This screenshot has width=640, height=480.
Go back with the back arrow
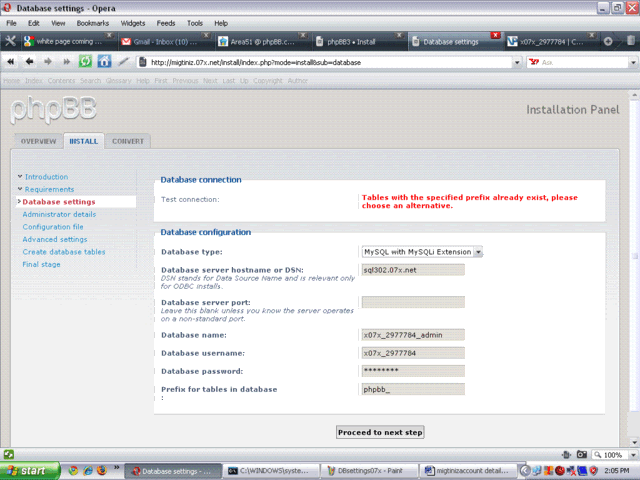[x=29, y=62]
